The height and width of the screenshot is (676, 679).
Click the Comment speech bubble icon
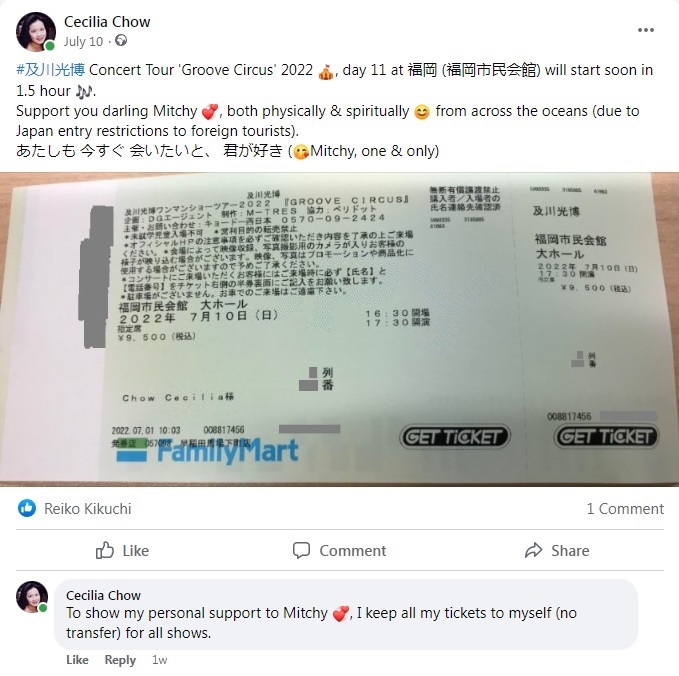[301, 550]
